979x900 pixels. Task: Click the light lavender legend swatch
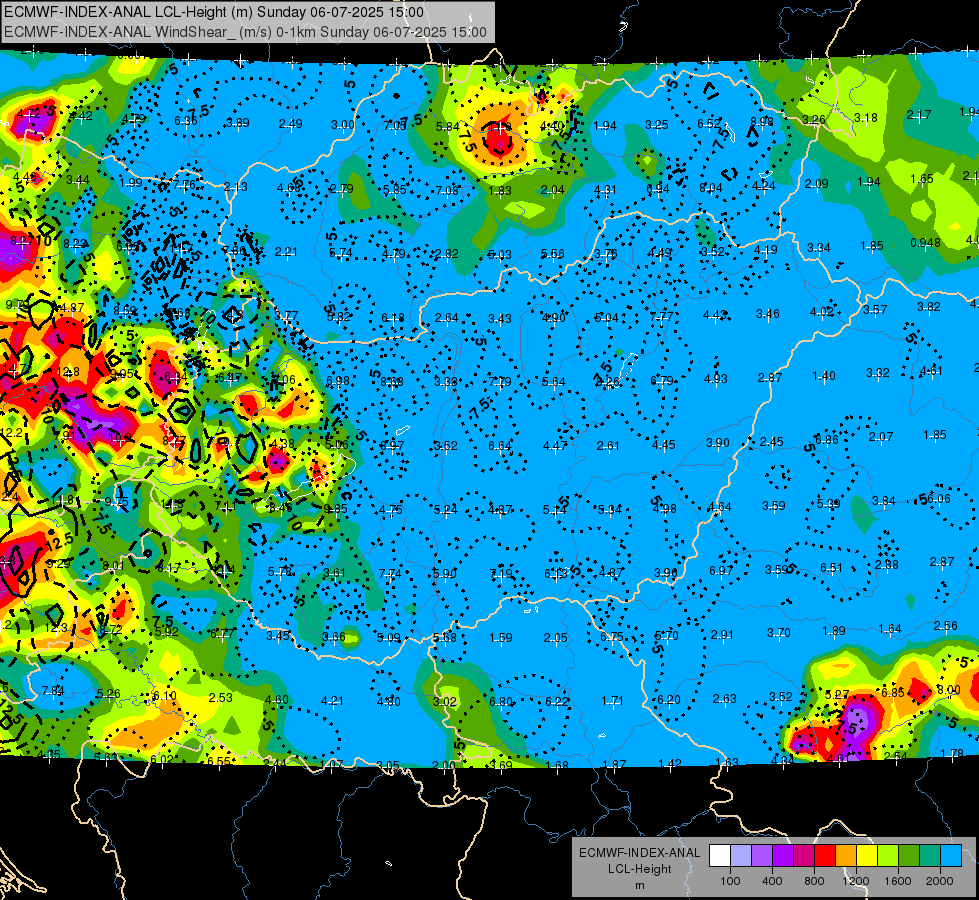point(741,856)
